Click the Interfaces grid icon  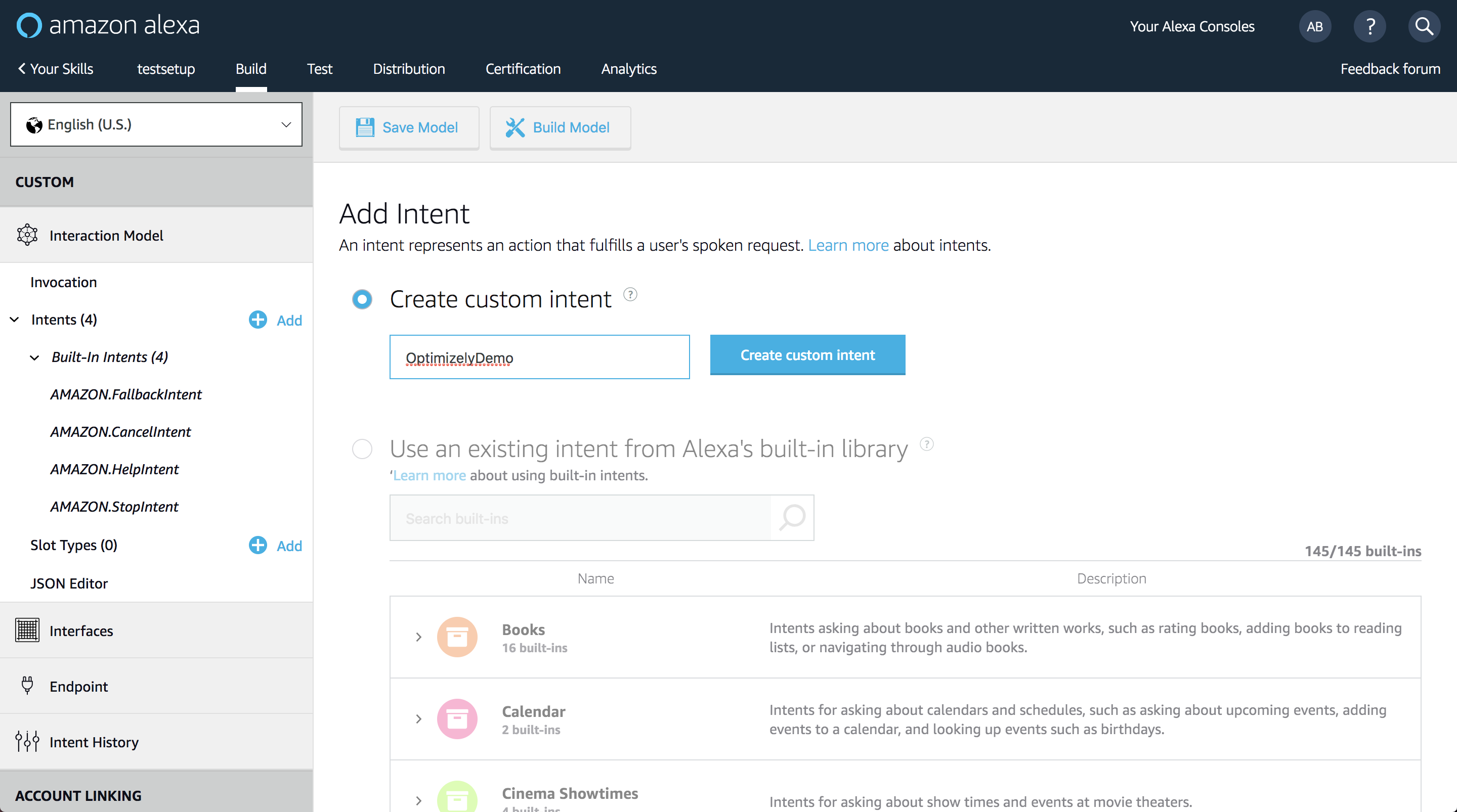click(27, 630)
